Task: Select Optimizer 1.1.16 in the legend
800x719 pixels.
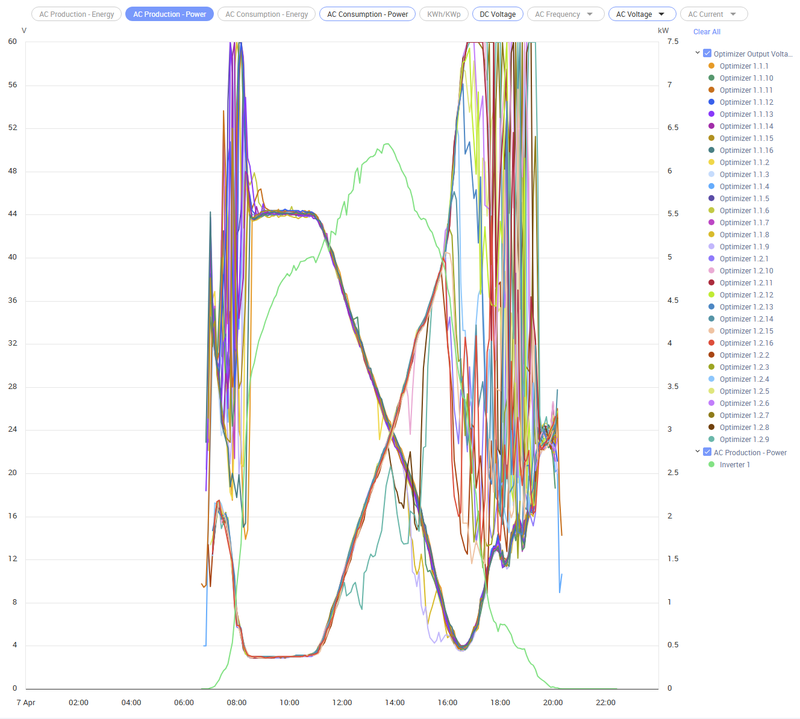Action: point(746,150)
